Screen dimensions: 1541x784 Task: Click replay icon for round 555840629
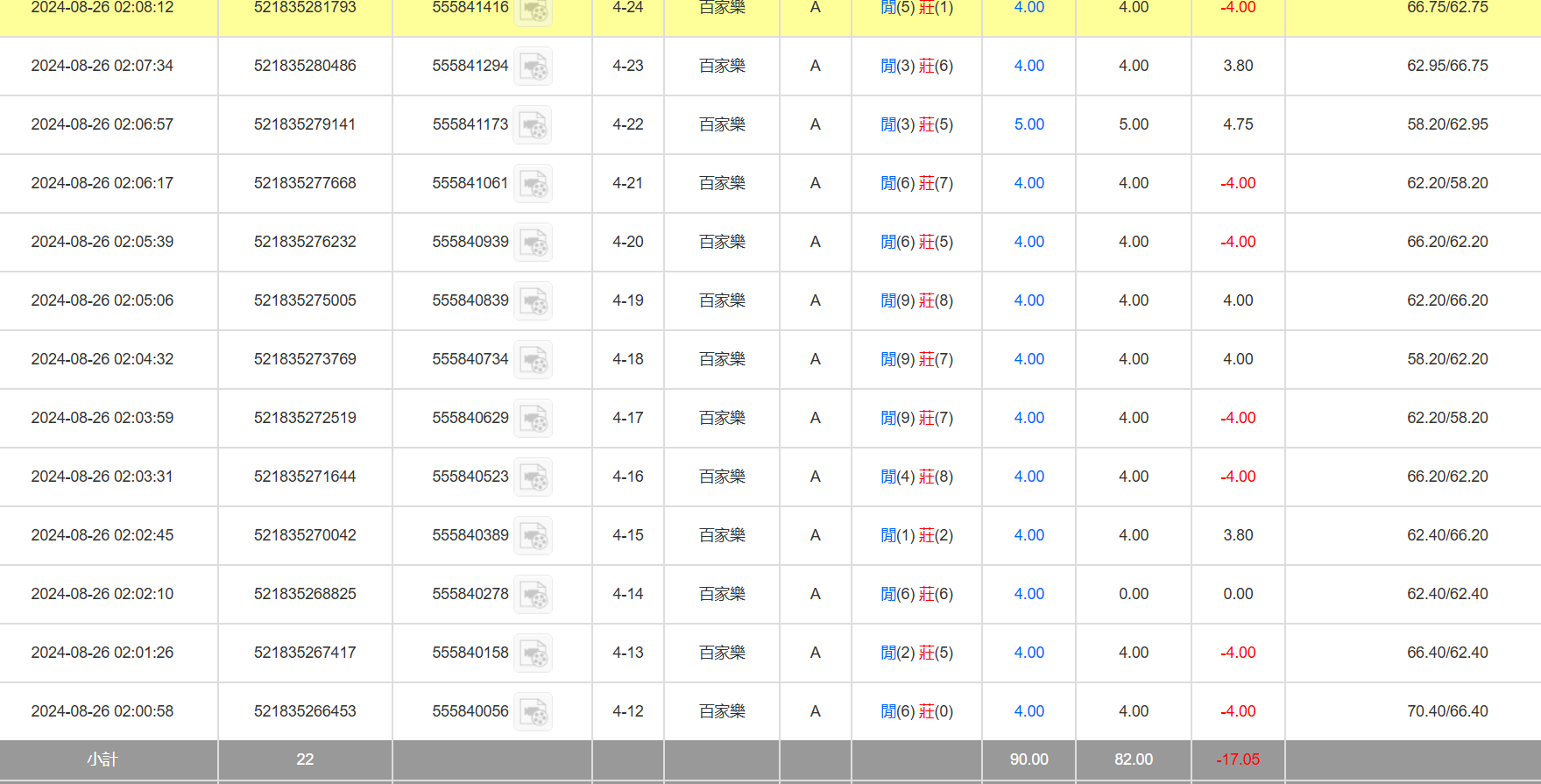pos(533,419)
